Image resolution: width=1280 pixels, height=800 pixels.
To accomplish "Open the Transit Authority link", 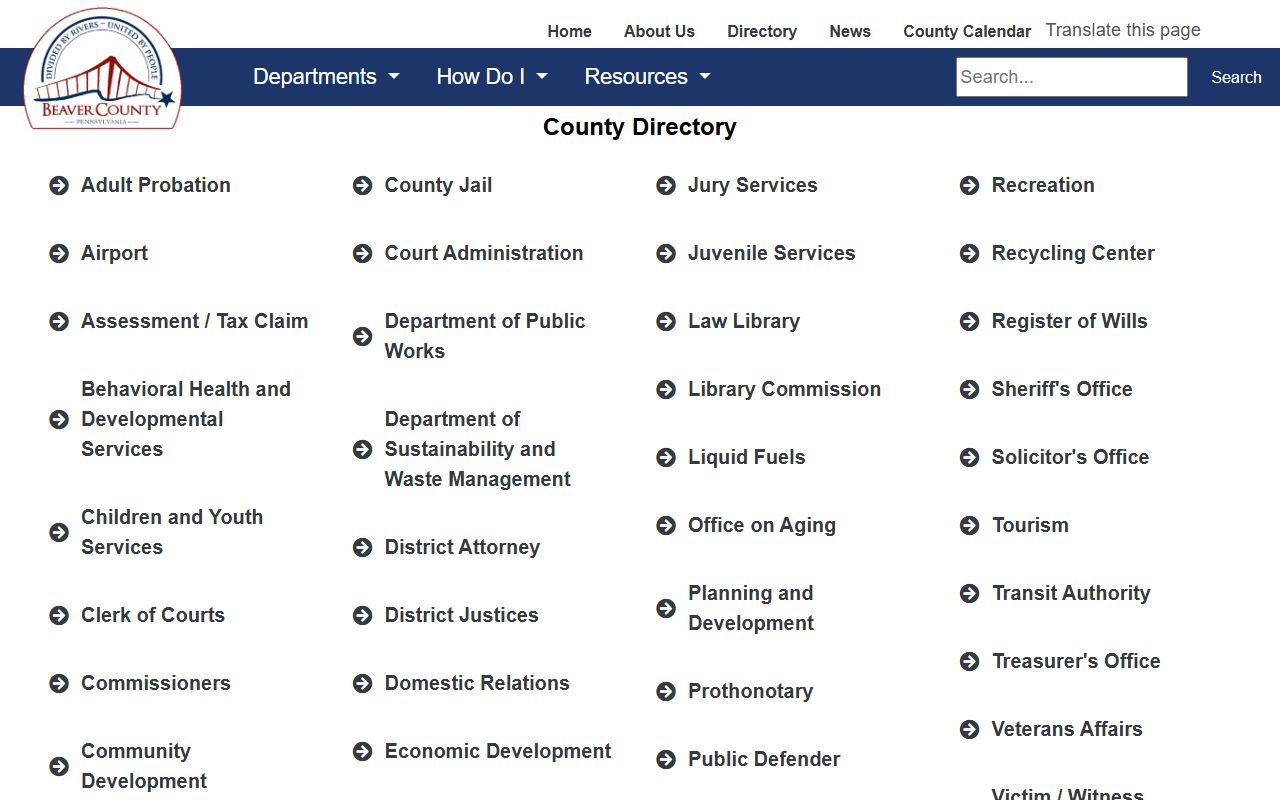I will click(1071, 593).
